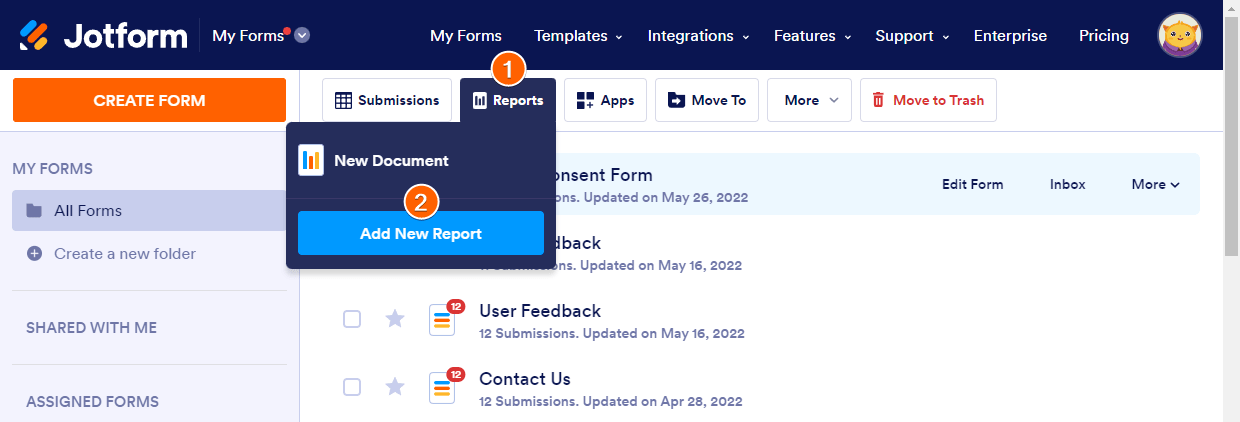Click the CREATE FORM button
Viewport: 1240px width, 422px height.
click(149, 100)
